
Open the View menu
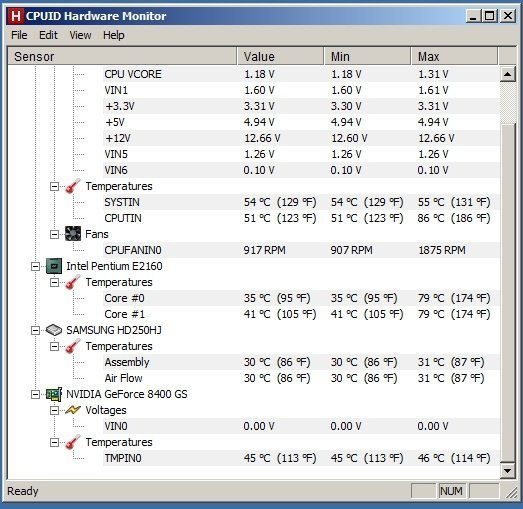(80, 35)
